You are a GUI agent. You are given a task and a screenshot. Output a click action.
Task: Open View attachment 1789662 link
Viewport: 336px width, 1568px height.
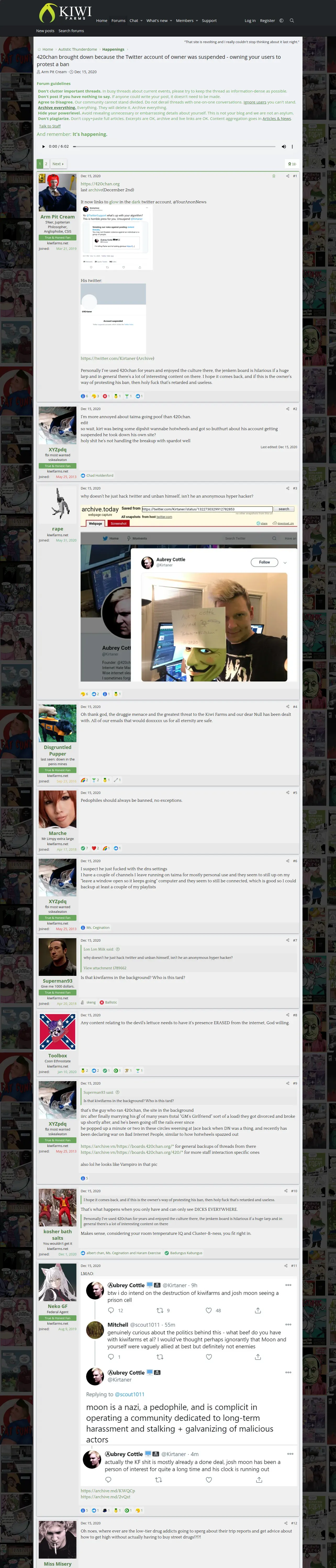coord(105,968)
